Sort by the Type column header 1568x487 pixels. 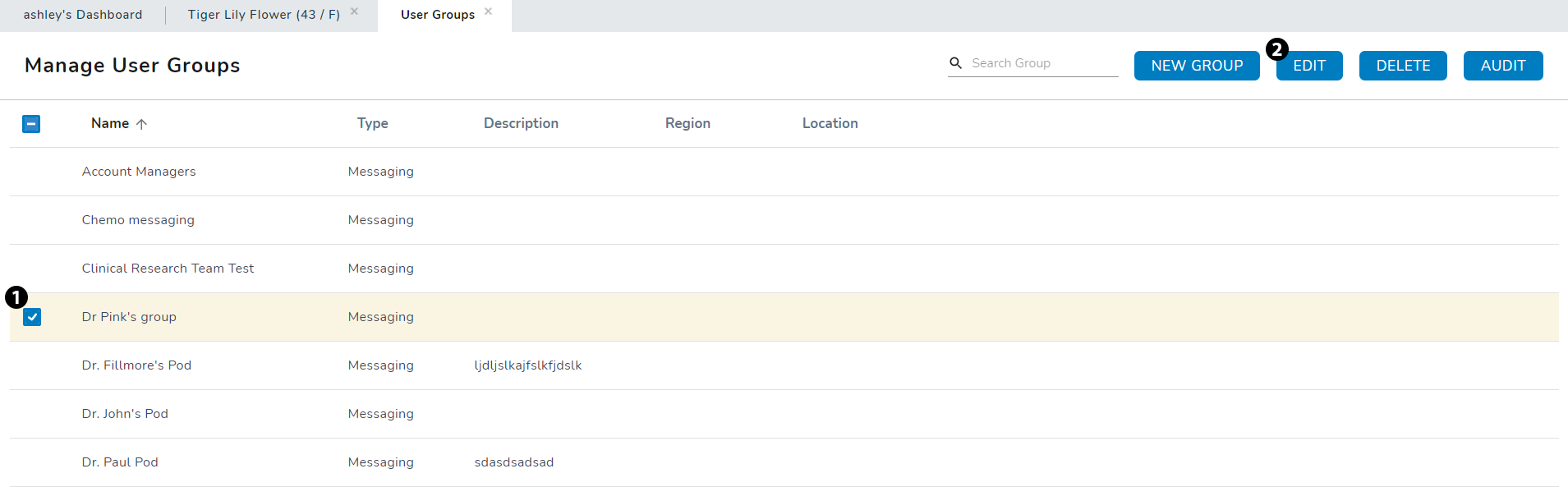click(372, 123)
